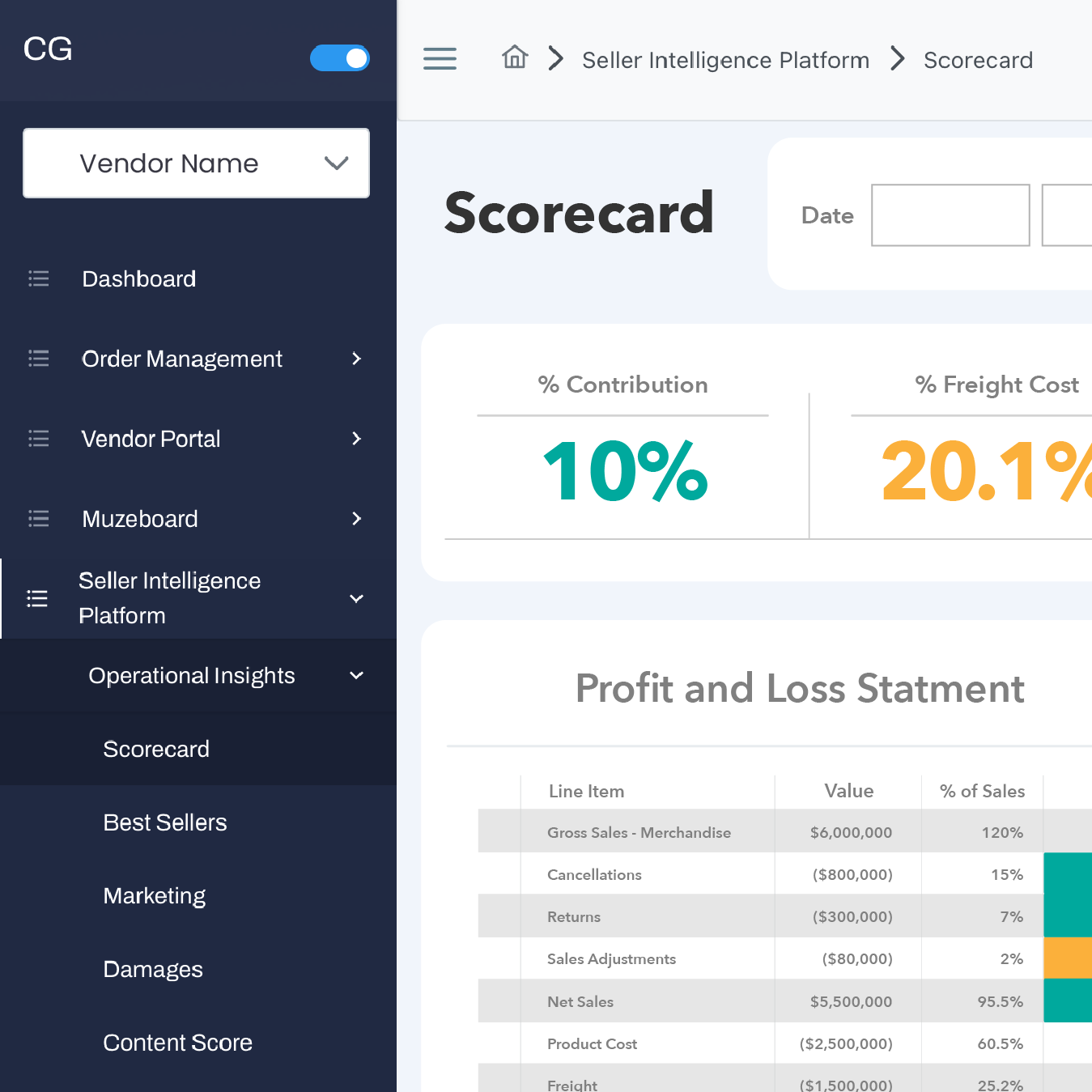Image resolution: width=1092 pixels, height=1092 pixels.
Task: Click the Value column header
Action: tap(848, 791)
